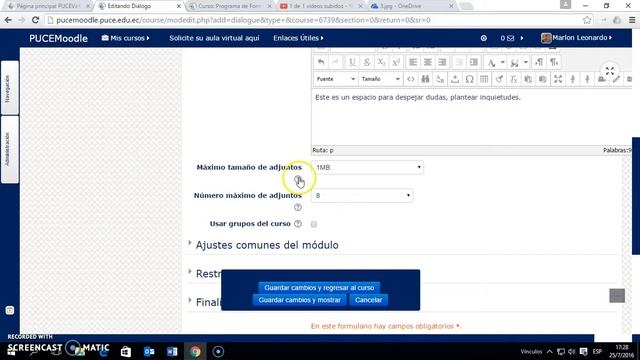Screen dimensions: 640x360
Task: Open help for Usar grupos del curso
Action: 298,224
